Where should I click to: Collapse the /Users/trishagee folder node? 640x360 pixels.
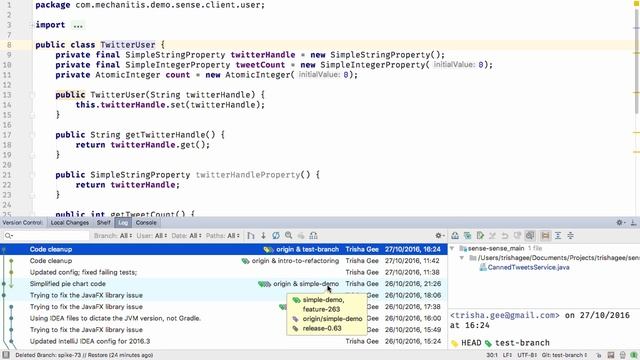click(x=462, y=258)
